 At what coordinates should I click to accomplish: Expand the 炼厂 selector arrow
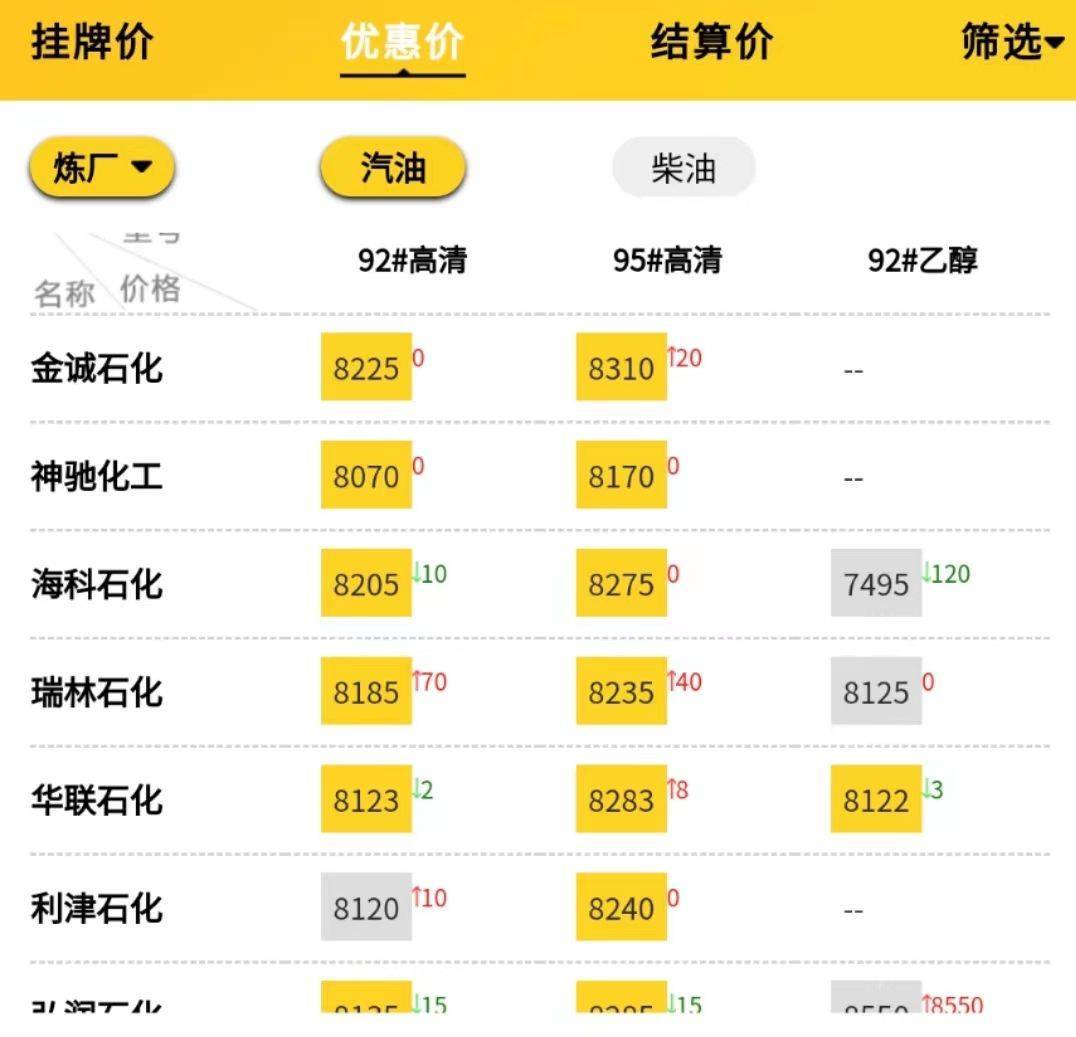[x=141, y=167]
